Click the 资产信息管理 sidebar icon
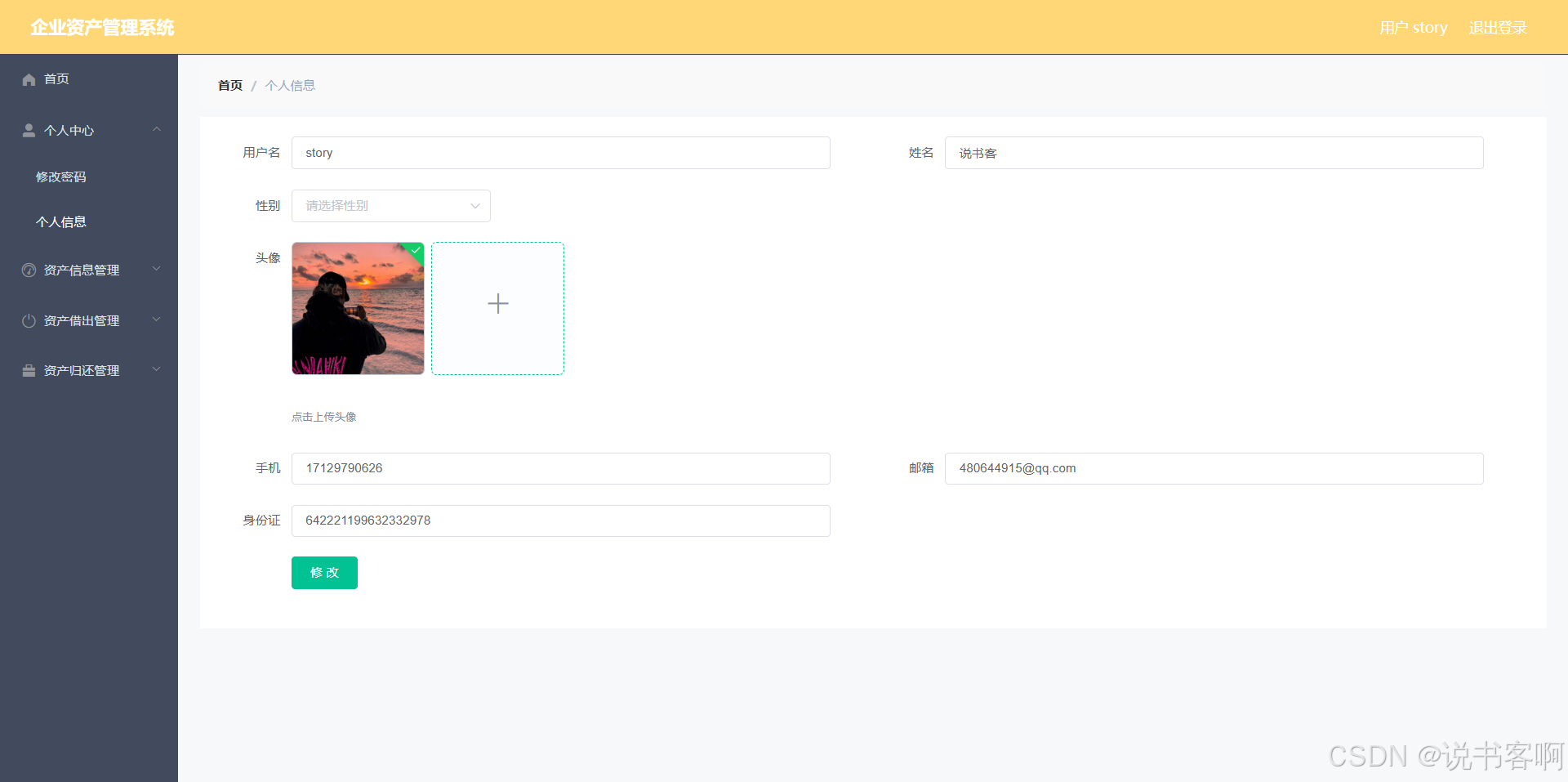This screenshot has width=1568, height=782. pos(29,270)
